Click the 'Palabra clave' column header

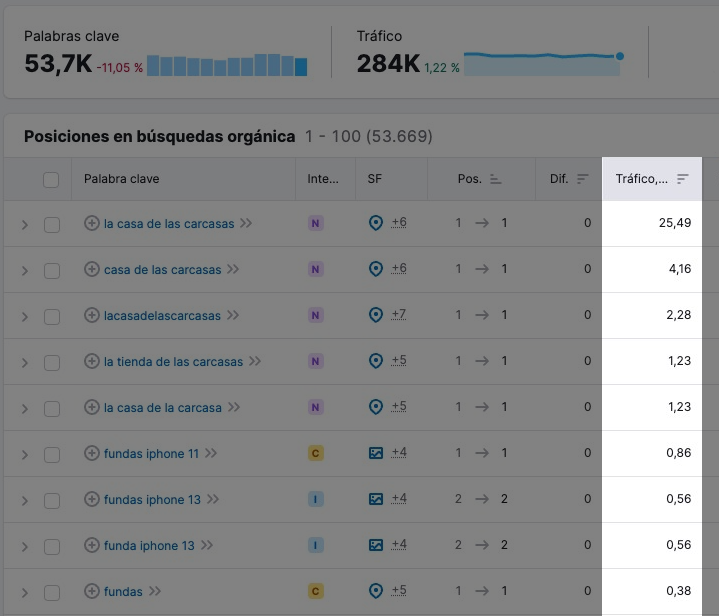point(121,179)
